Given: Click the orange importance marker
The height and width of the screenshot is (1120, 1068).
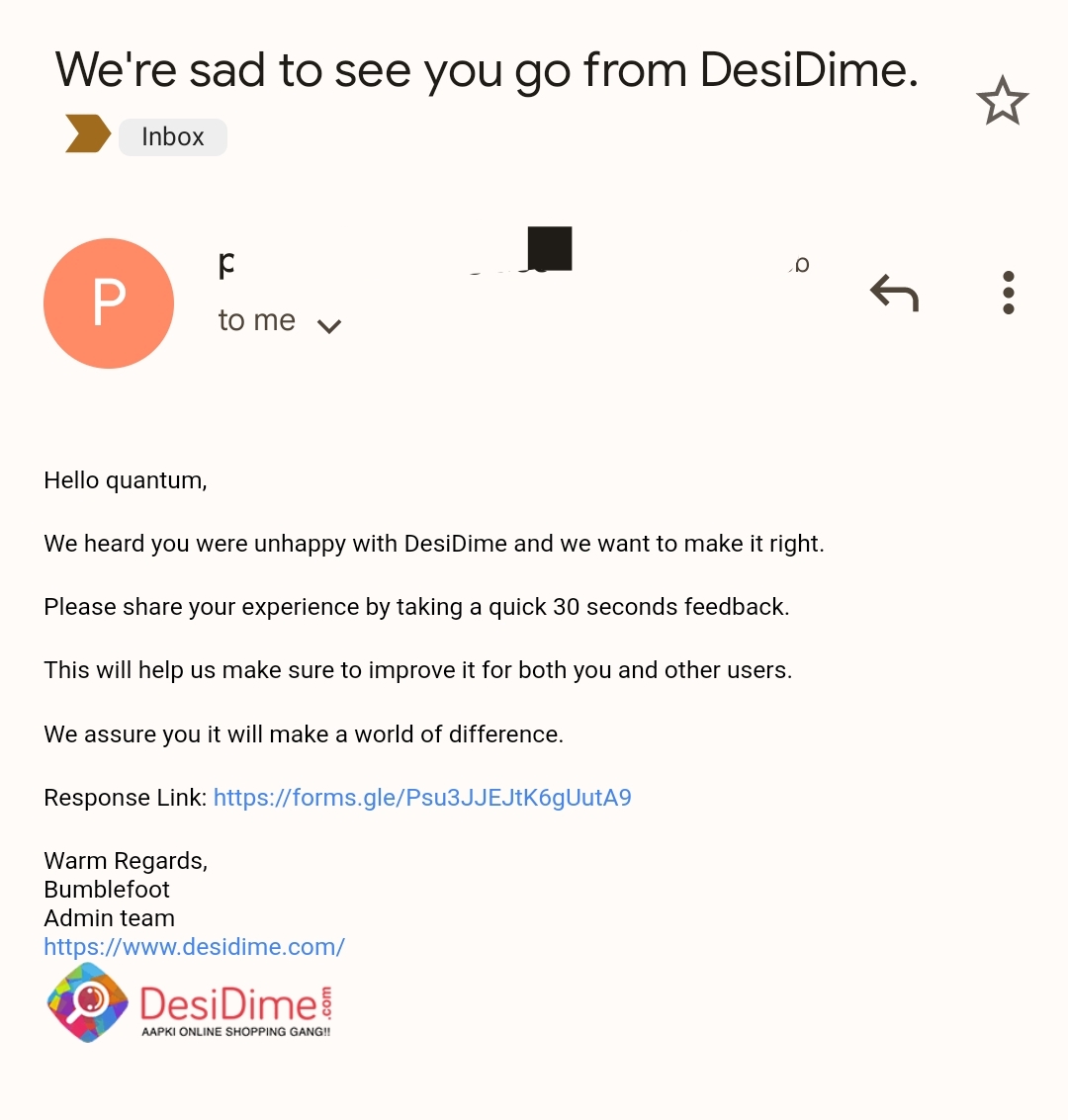Looking at the screenshot, I should click(87, 134).
